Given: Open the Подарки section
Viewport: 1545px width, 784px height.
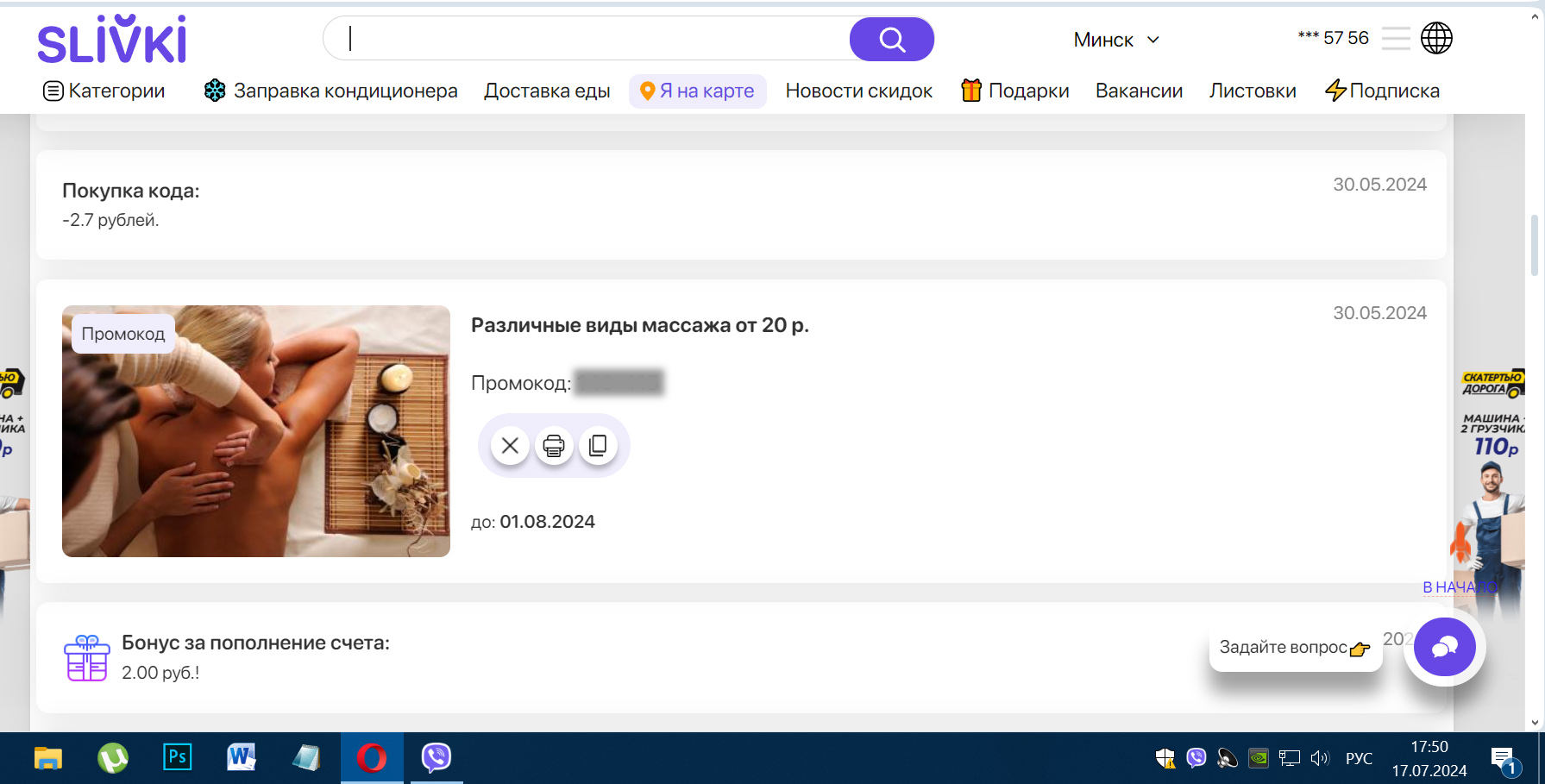Looking at the screenshot, I should coord(1015,91).
